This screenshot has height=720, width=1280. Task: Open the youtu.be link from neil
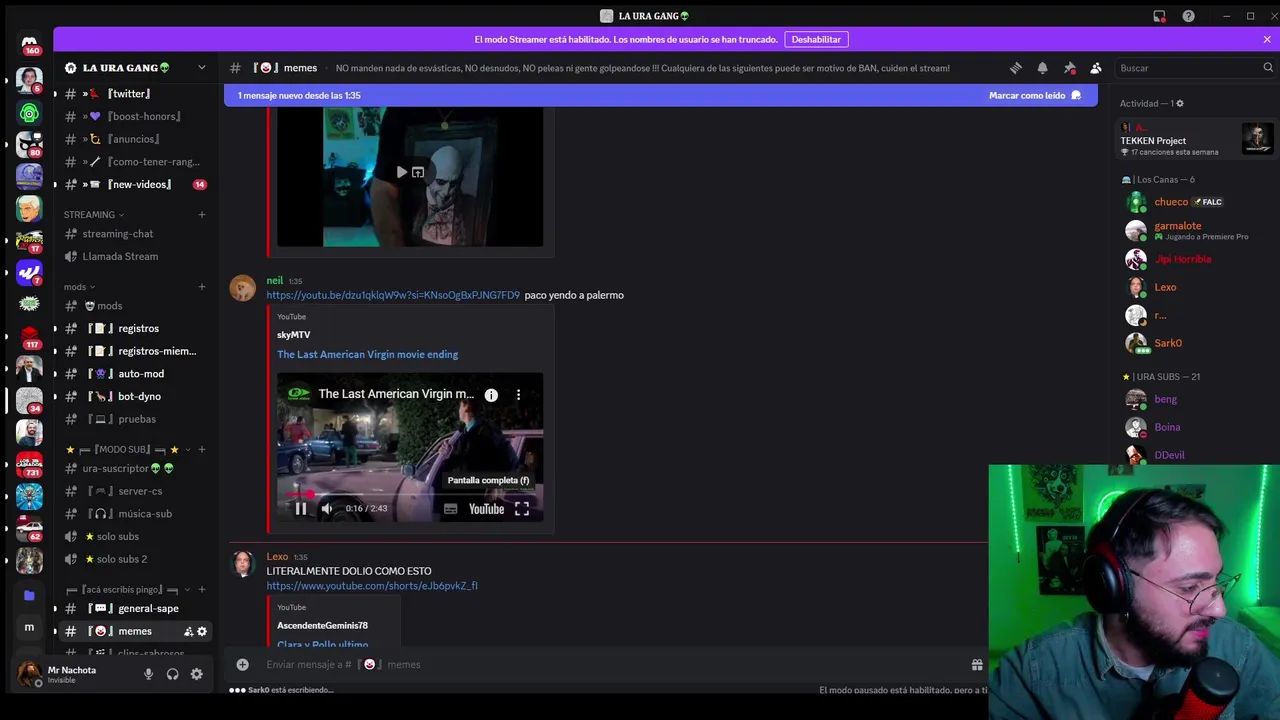point(393,295)
